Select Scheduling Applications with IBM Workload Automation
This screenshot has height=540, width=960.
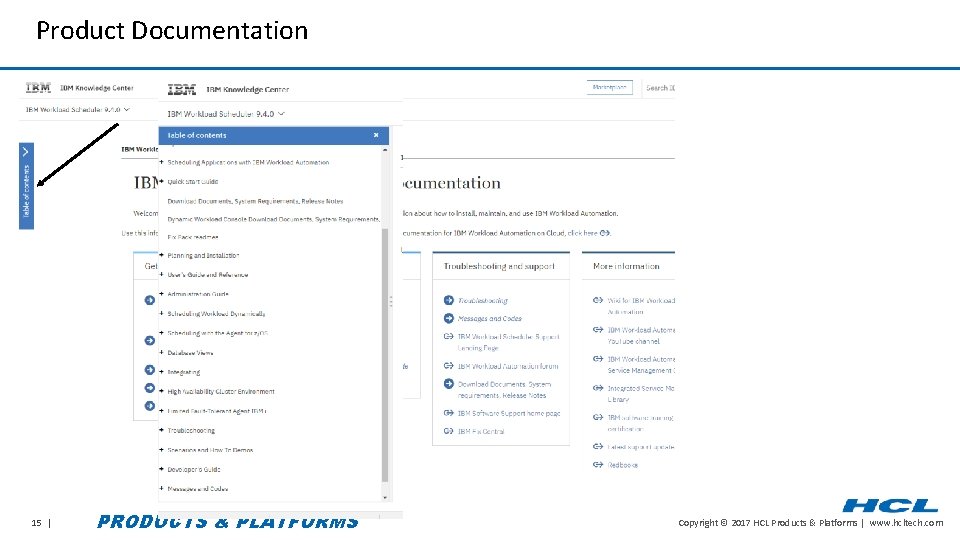pyautogui.click(x=249, y=162)
